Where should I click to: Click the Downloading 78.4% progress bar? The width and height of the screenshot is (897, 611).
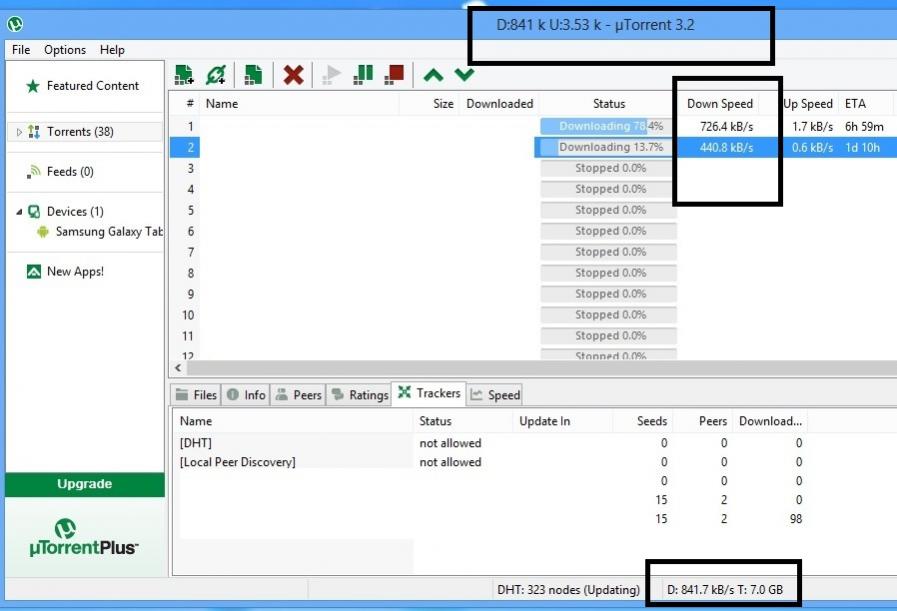pyautogui.click(x=608, y=126)
